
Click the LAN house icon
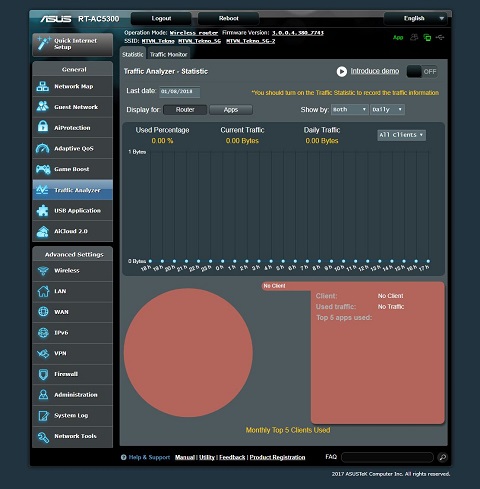pos(43,291)
